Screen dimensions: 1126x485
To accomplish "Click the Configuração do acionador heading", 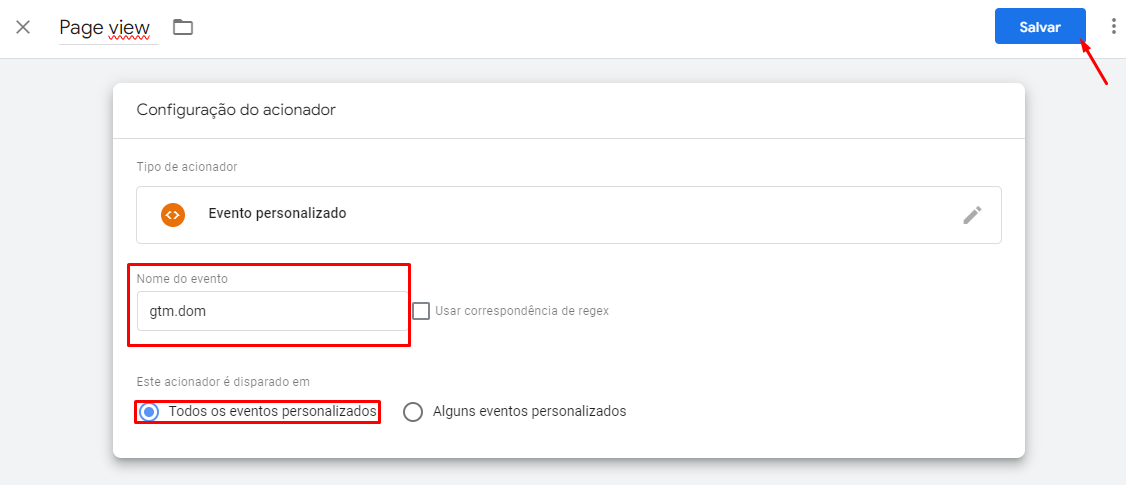I will (236, 110).
